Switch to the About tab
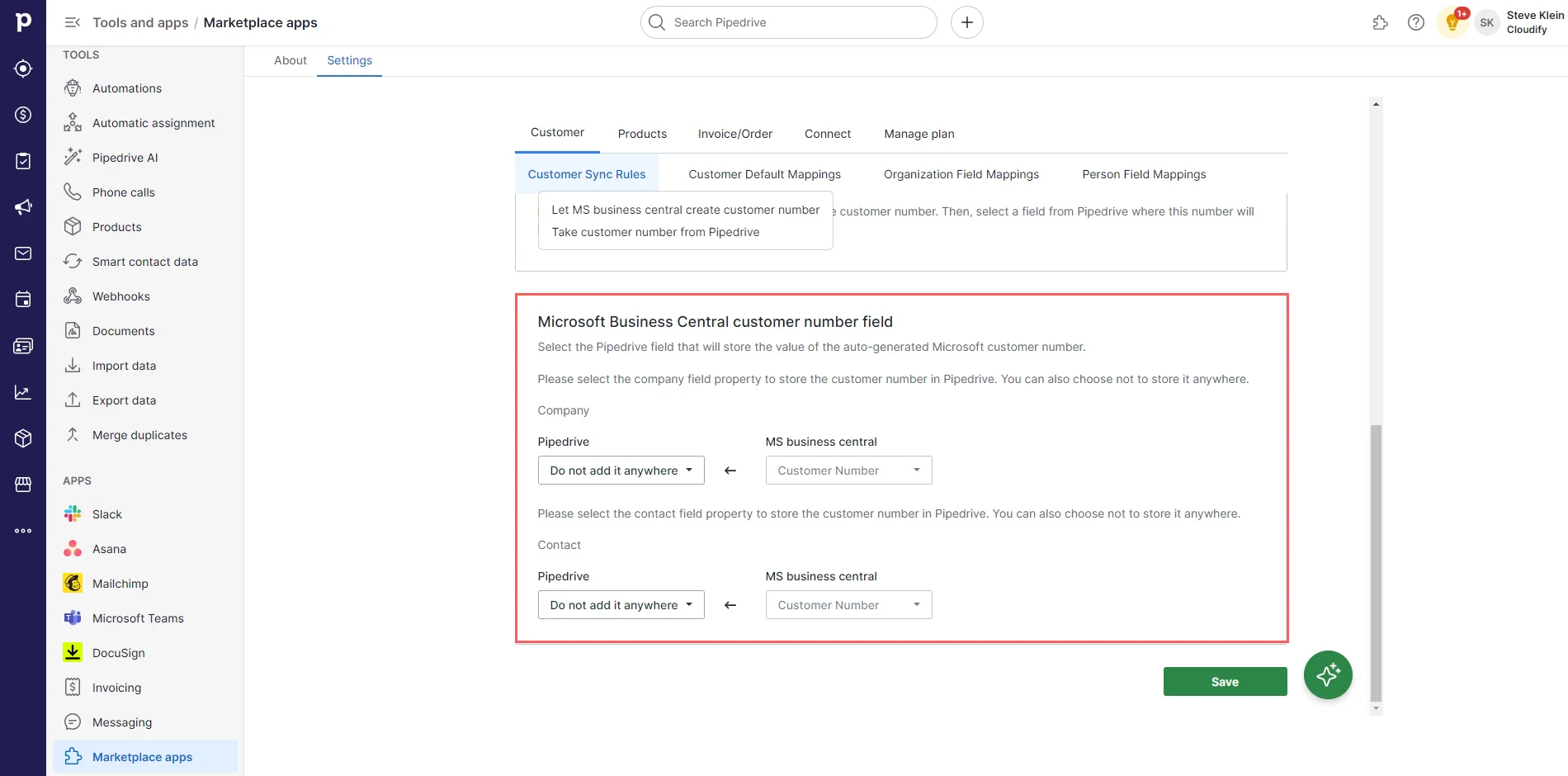 coord(290,60)
